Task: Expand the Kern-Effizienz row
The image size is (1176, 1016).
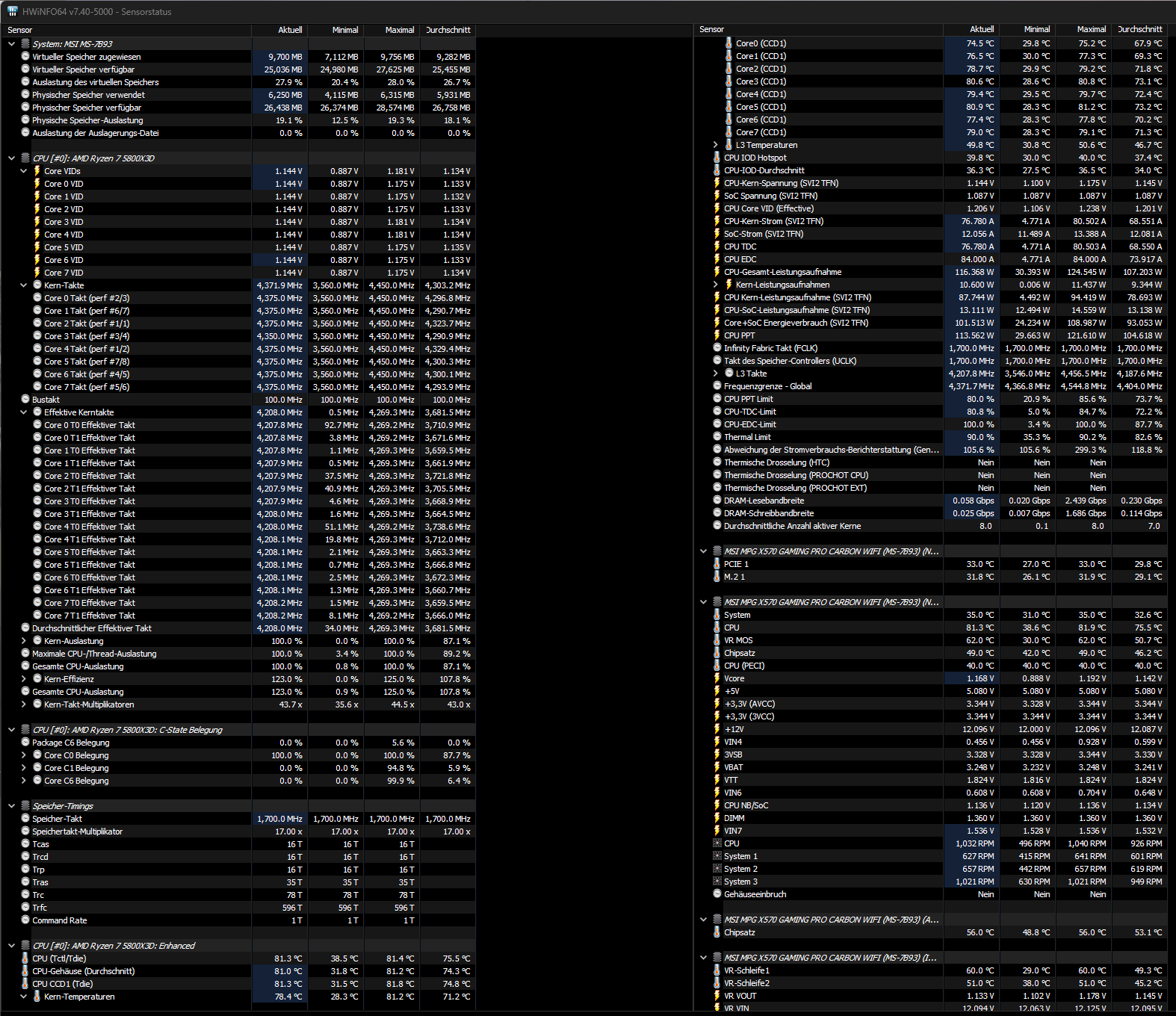Action: (x=23, y=679)
